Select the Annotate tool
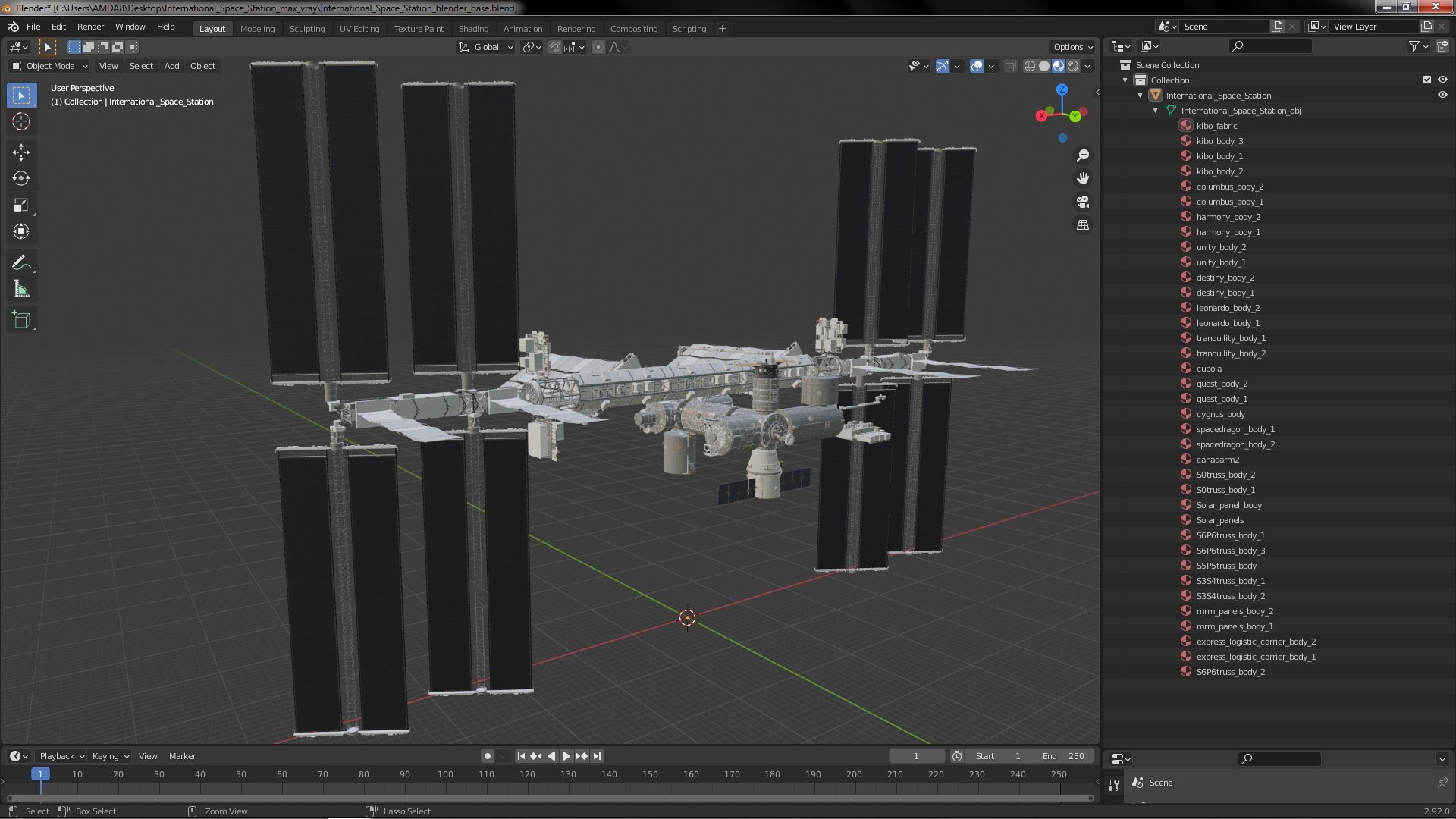 pos(21,263)
